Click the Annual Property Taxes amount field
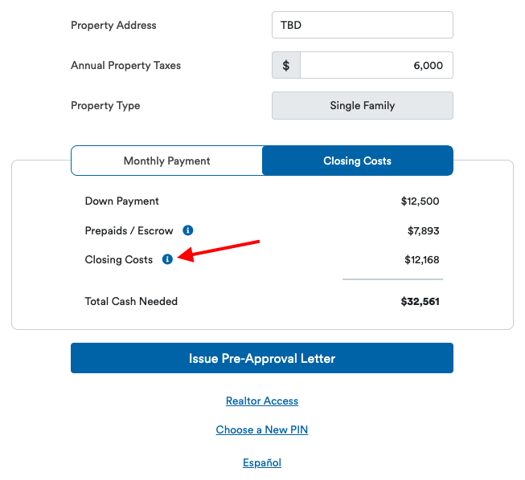 click(377, 65)
